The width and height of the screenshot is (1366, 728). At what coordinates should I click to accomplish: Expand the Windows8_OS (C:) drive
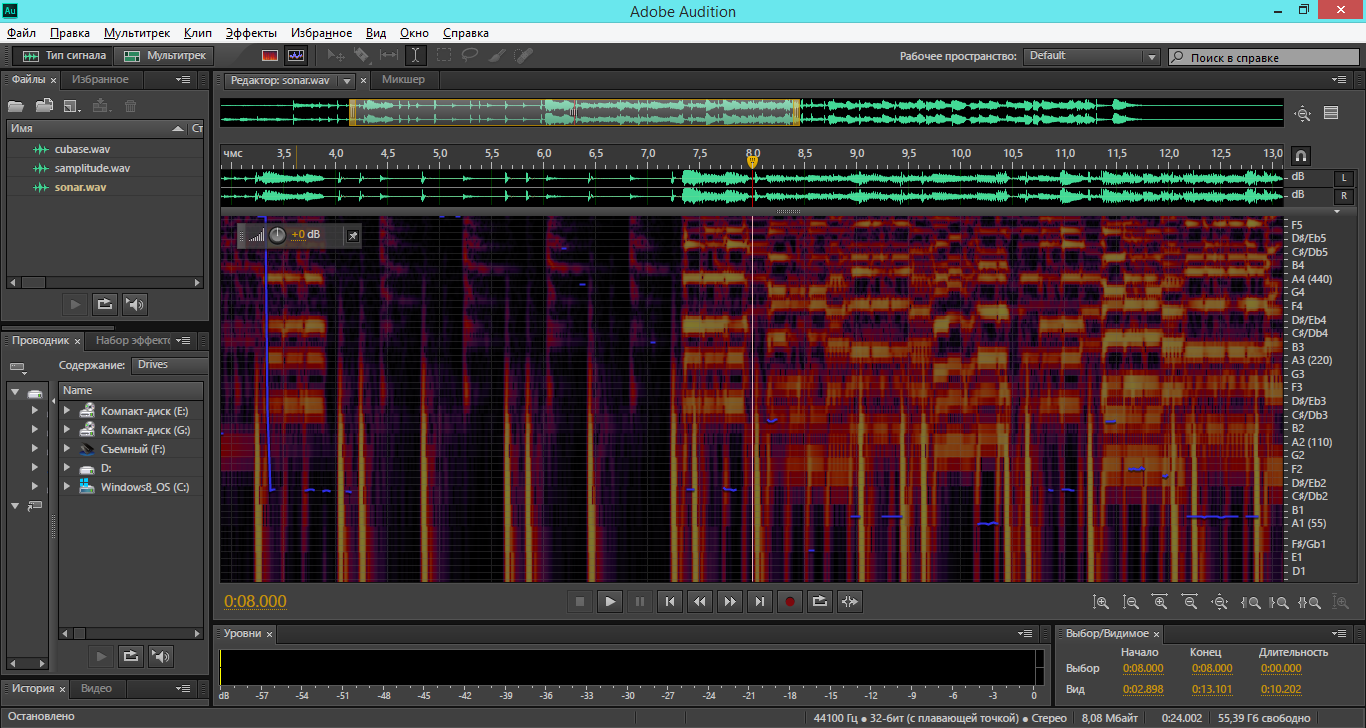pyautogui.click(x=67, y=487)
